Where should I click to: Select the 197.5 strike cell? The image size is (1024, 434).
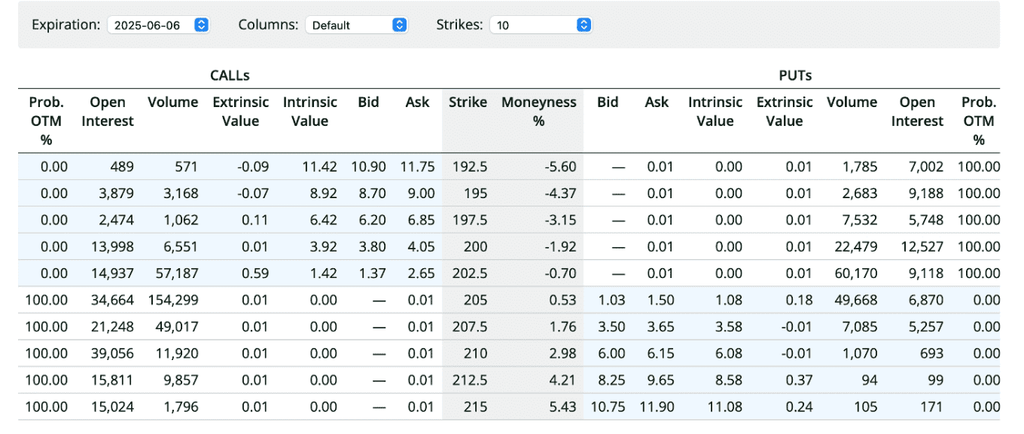point(469,220)
